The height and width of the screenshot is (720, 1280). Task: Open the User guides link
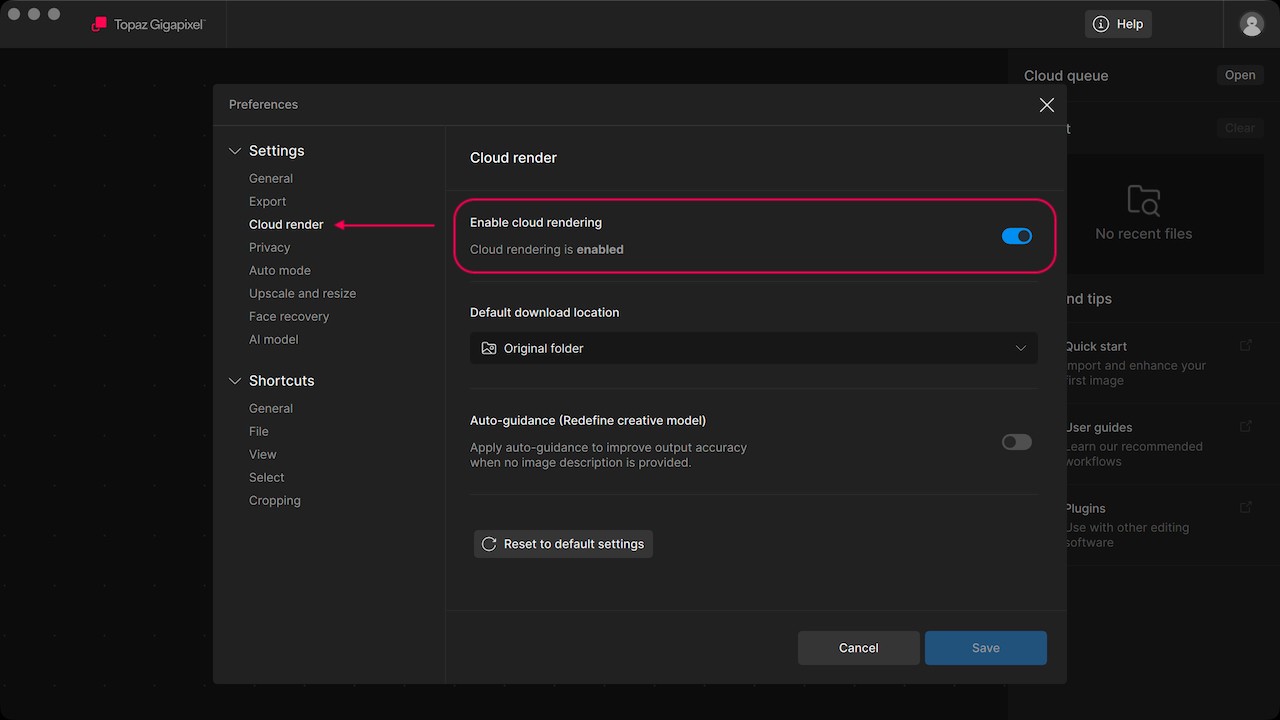(x=1099, y=427)
